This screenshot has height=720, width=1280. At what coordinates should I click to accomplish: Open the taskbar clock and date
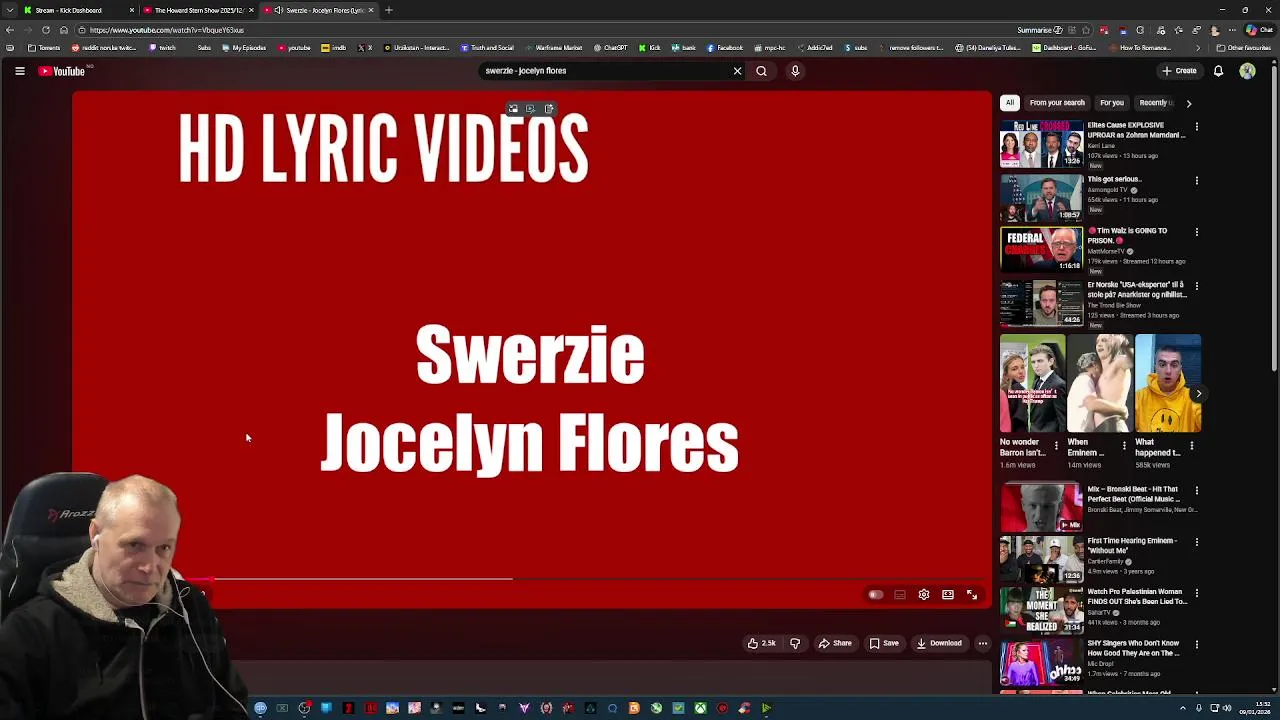pos(1256,708)
